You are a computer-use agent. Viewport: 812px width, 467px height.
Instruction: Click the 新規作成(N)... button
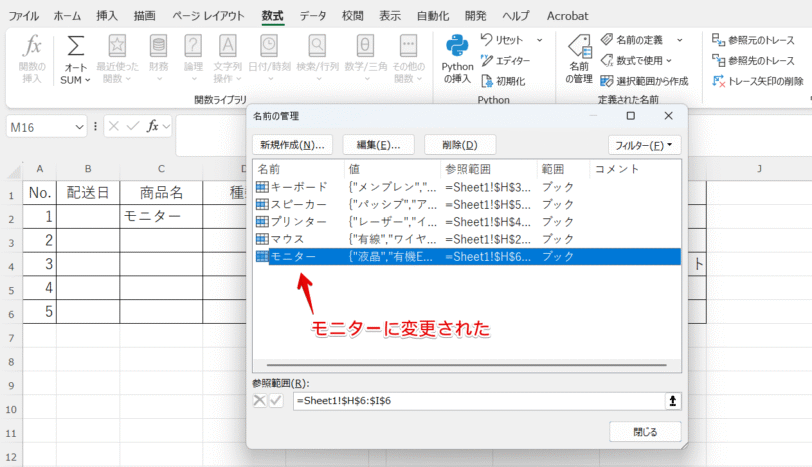point(292,145)
